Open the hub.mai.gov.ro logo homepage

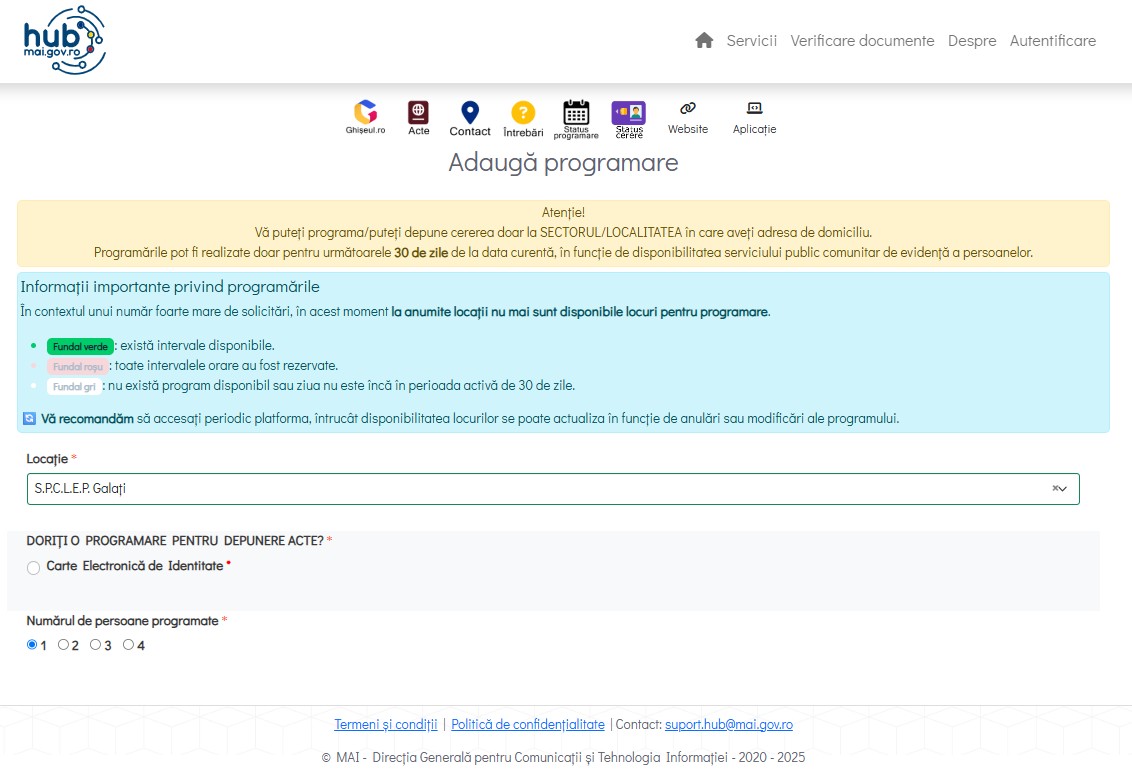pyautogui.click(x=64, y=40)
